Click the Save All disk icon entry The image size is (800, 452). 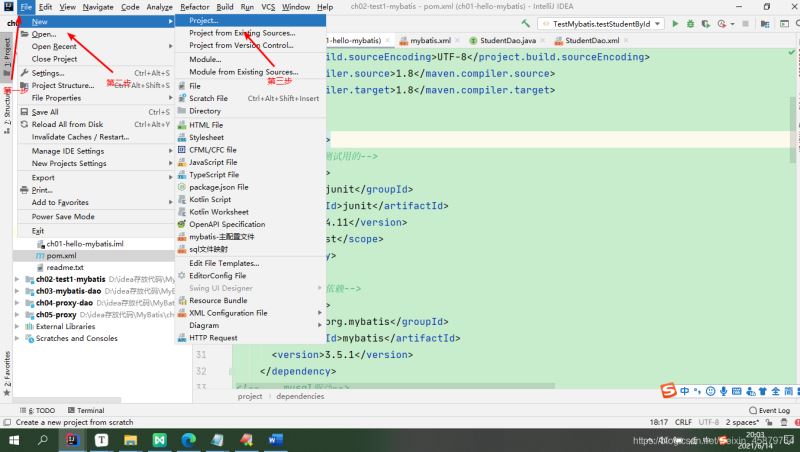pyautogui.click(x=95, y=112)
